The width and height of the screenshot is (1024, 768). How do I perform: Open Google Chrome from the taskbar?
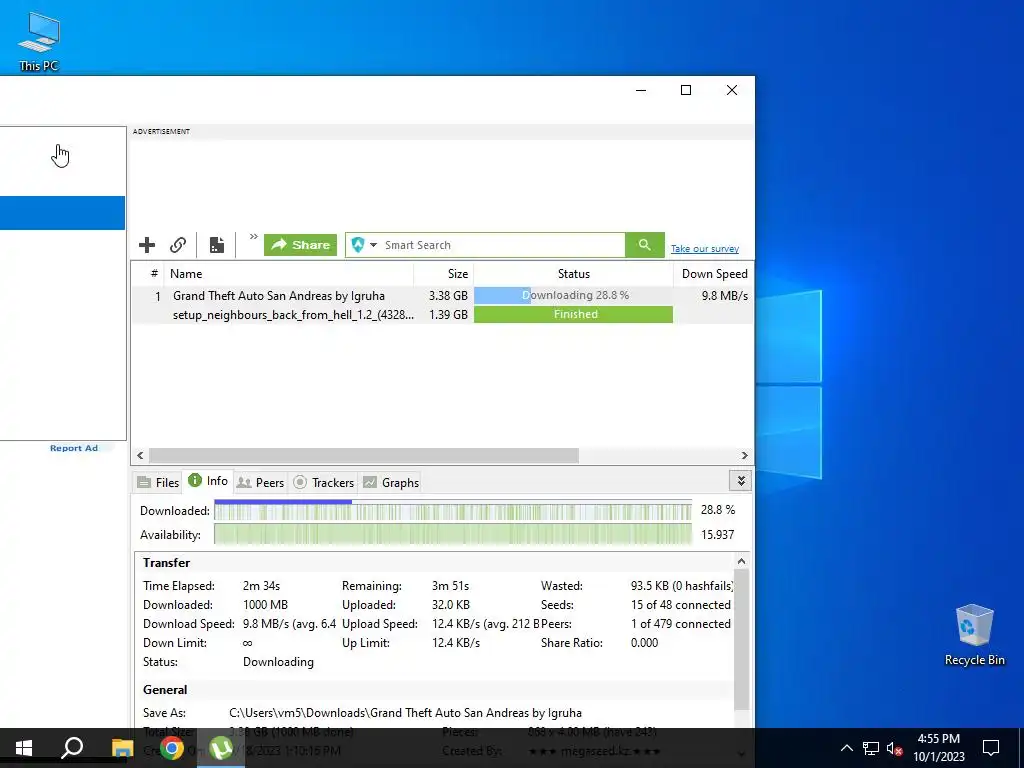coord(172,748)
